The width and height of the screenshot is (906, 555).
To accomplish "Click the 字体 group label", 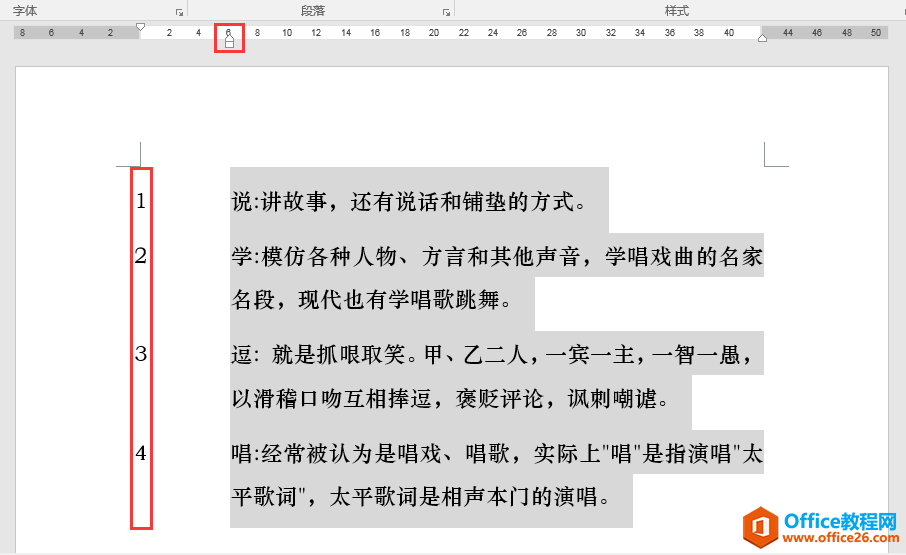I will [x=25, y=11].
